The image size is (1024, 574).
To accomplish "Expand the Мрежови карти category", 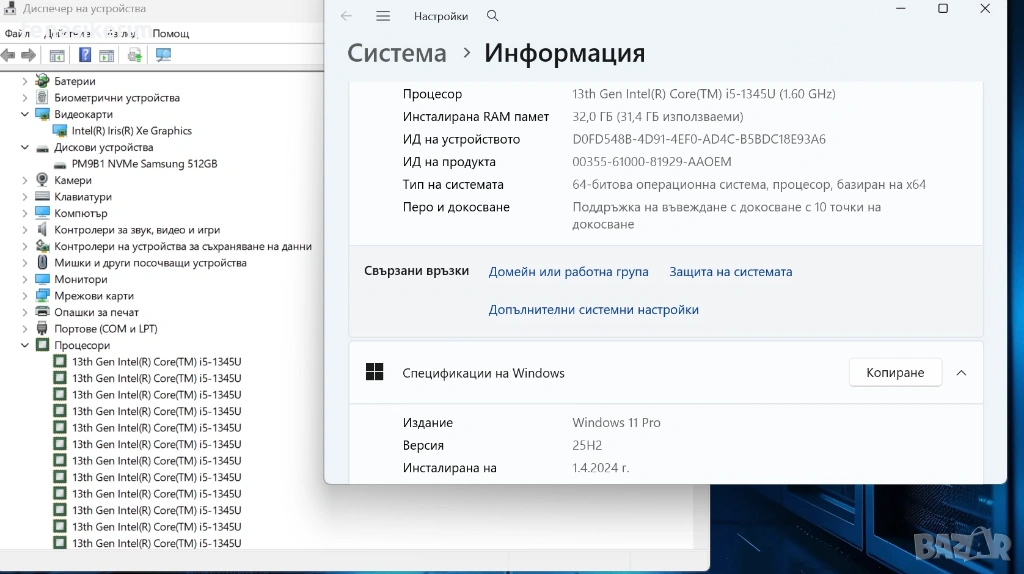I will click(x=25, y=296).
